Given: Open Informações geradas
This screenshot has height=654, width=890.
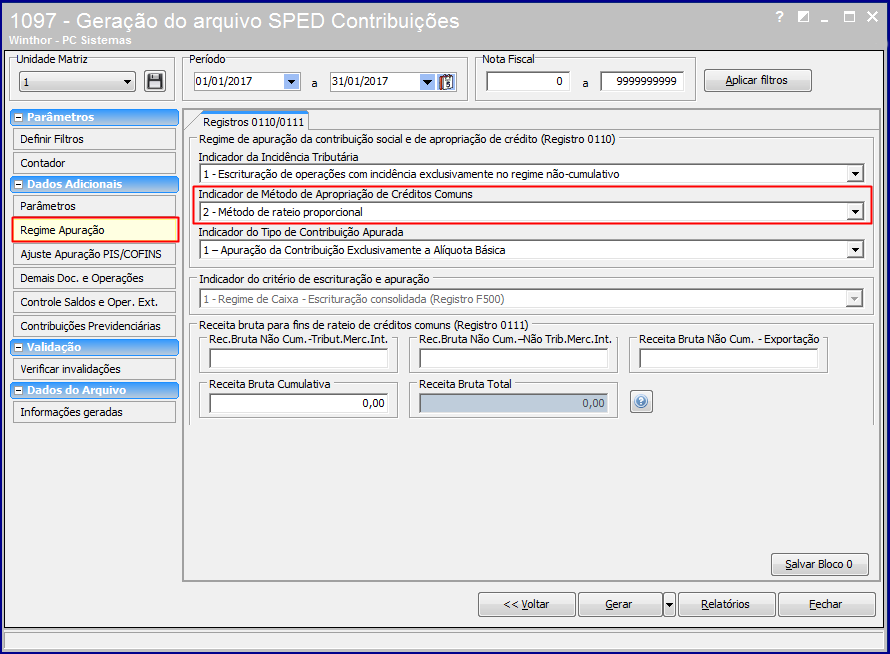Looking at the screenshot, I should (94, 412).
